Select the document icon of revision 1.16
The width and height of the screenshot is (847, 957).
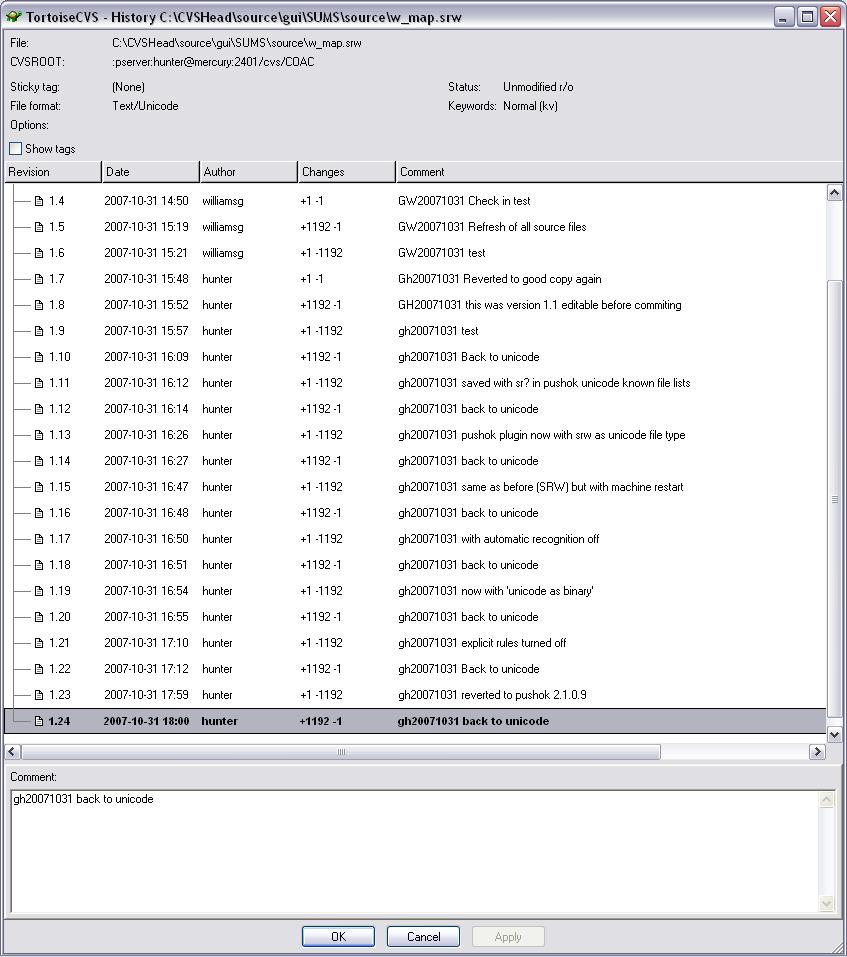(39, 513)
